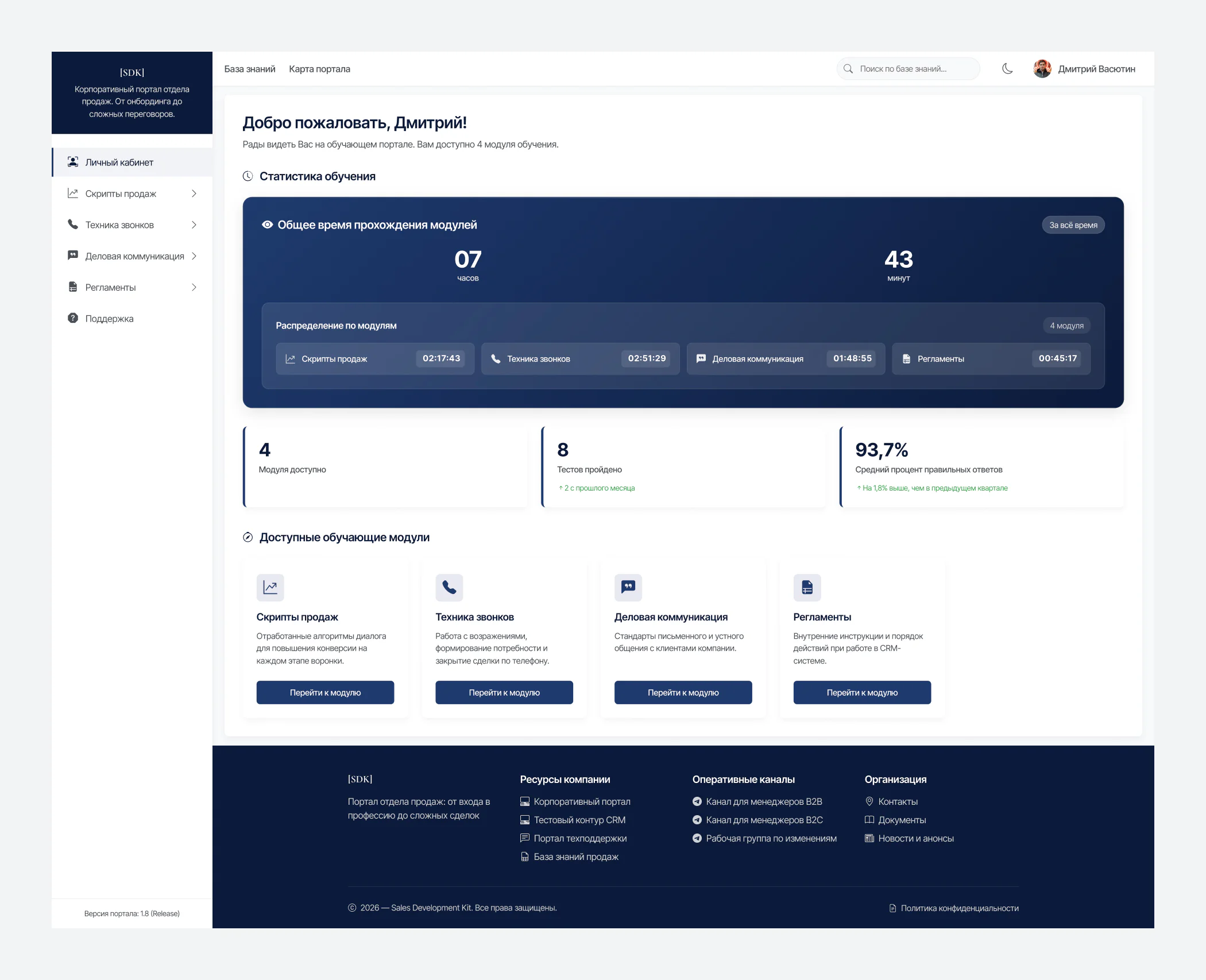Click the newspaper icon beside Новости и анонсы
This screenshot has height=980, width=1206.
869,838
